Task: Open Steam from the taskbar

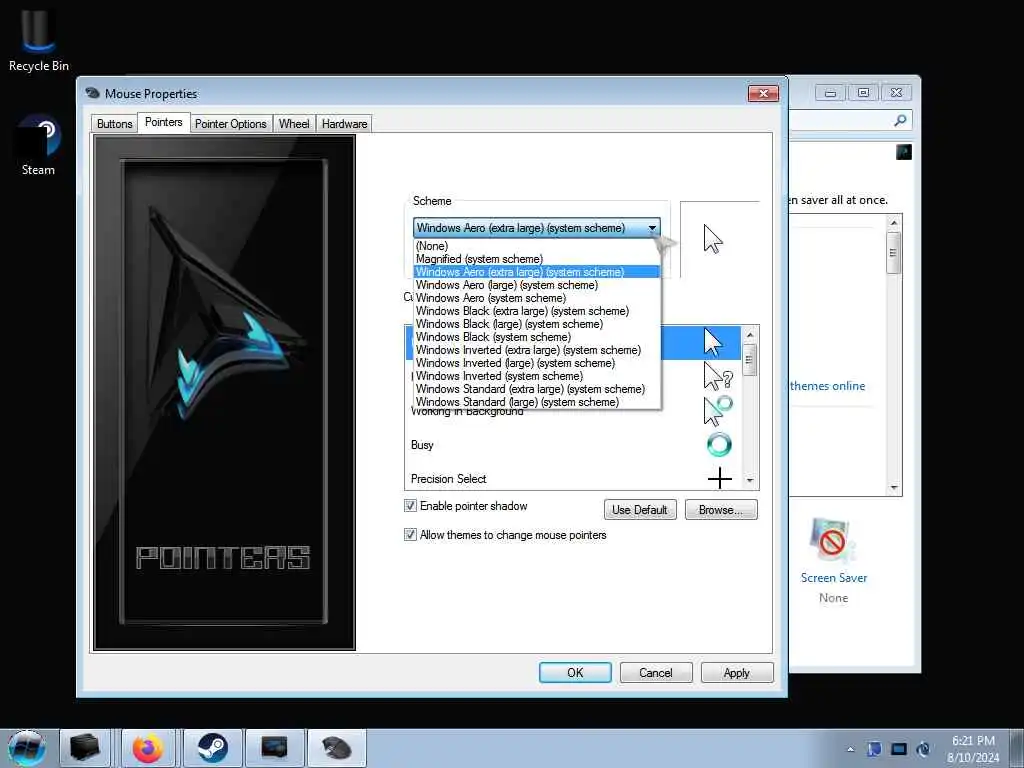Action: (x=212, y=748)
